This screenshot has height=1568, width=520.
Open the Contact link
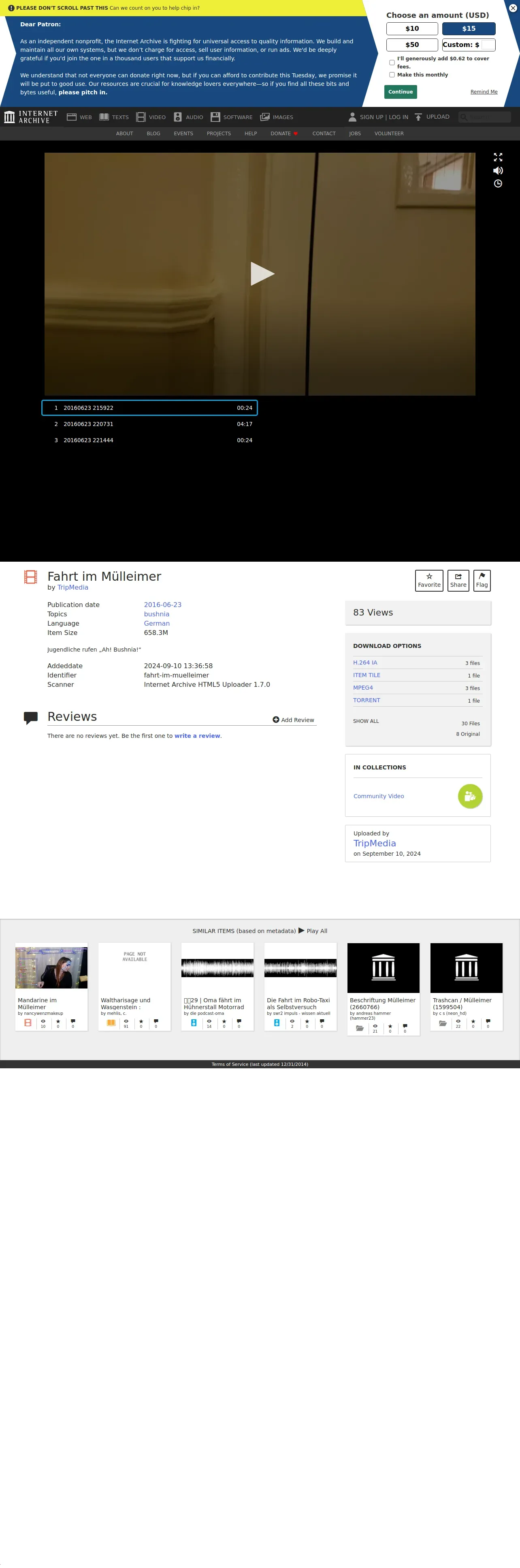point(324,134)
